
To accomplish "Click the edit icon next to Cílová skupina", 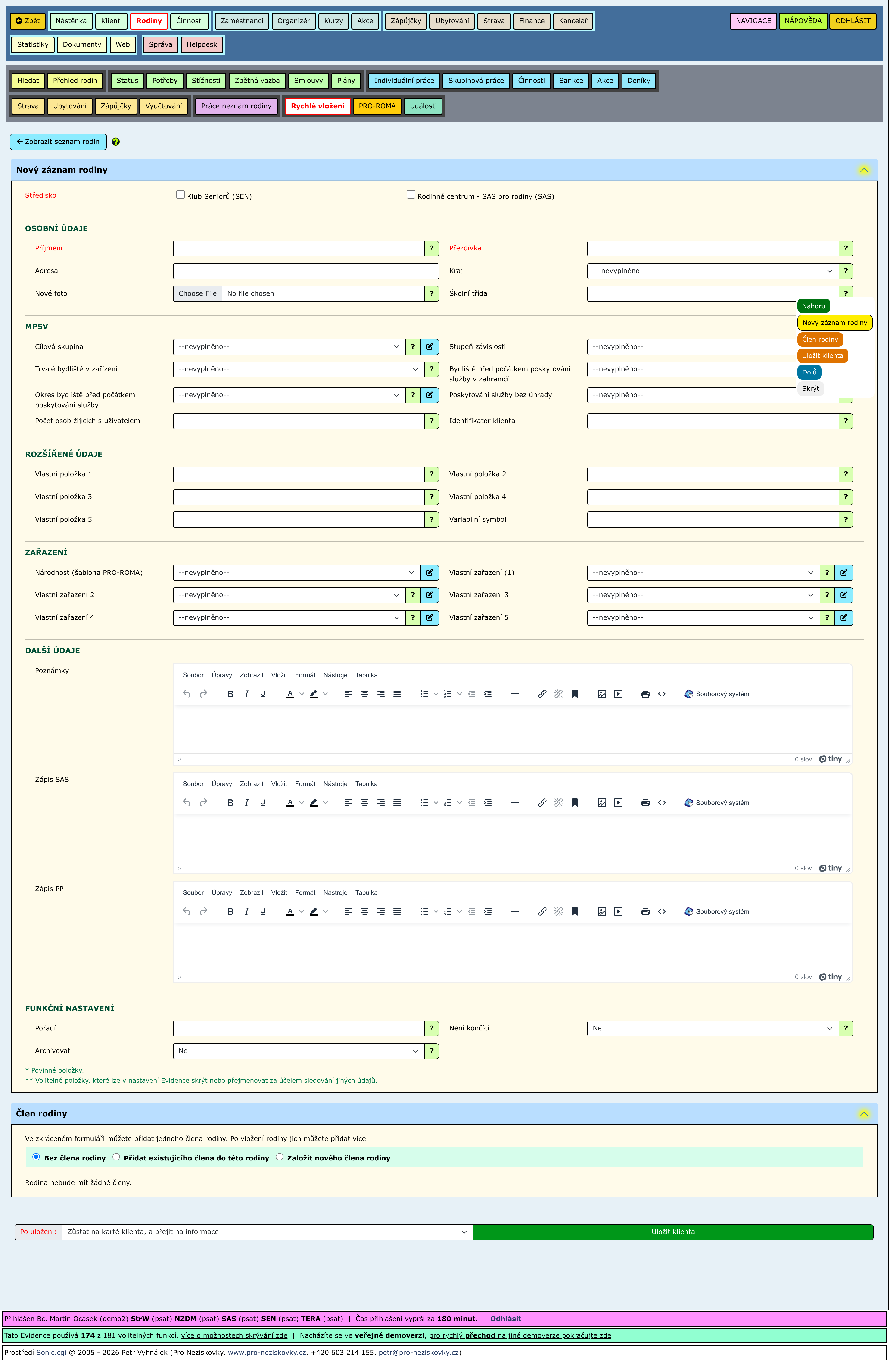I will coord(429,347).
